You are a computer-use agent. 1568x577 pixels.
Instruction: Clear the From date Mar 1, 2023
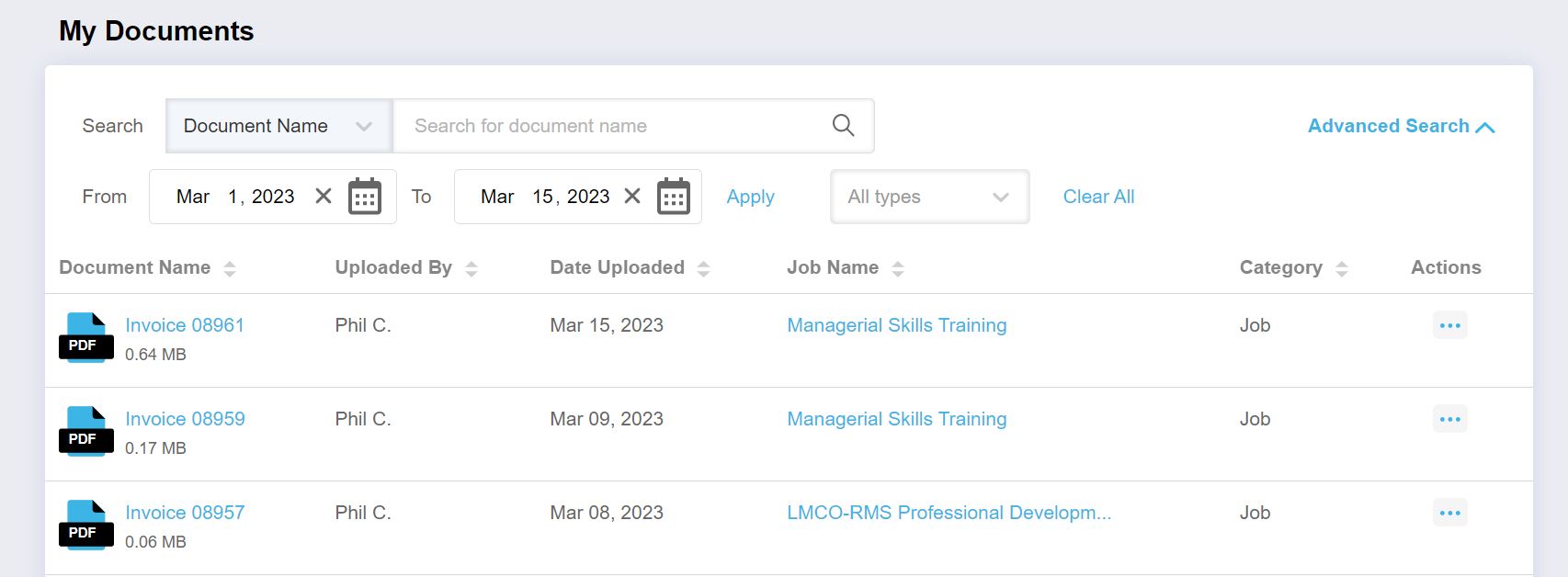click(x=324, y=197)
